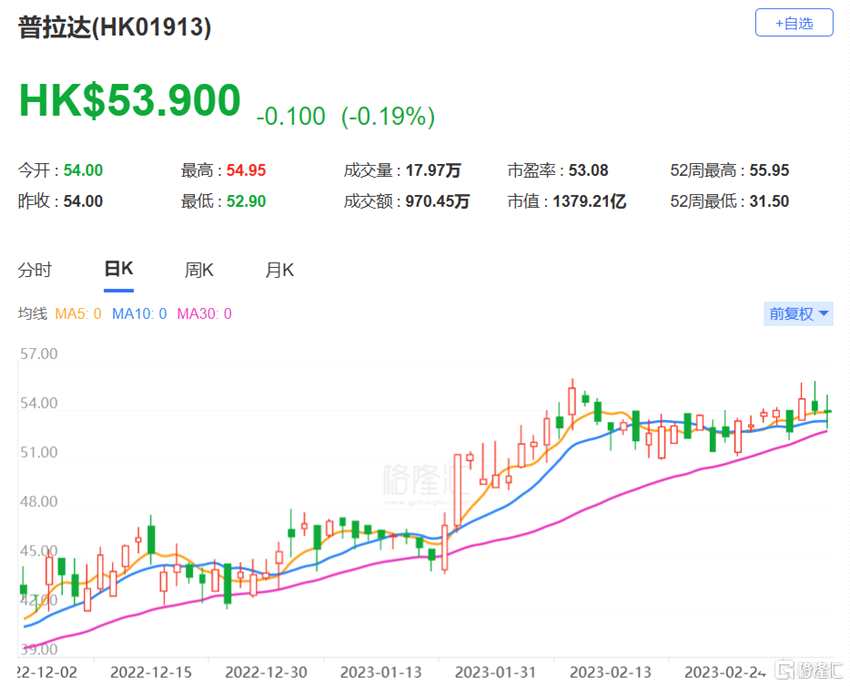Add stock via +自选 button
Screen dimensions: 850x686
[794, 23]
